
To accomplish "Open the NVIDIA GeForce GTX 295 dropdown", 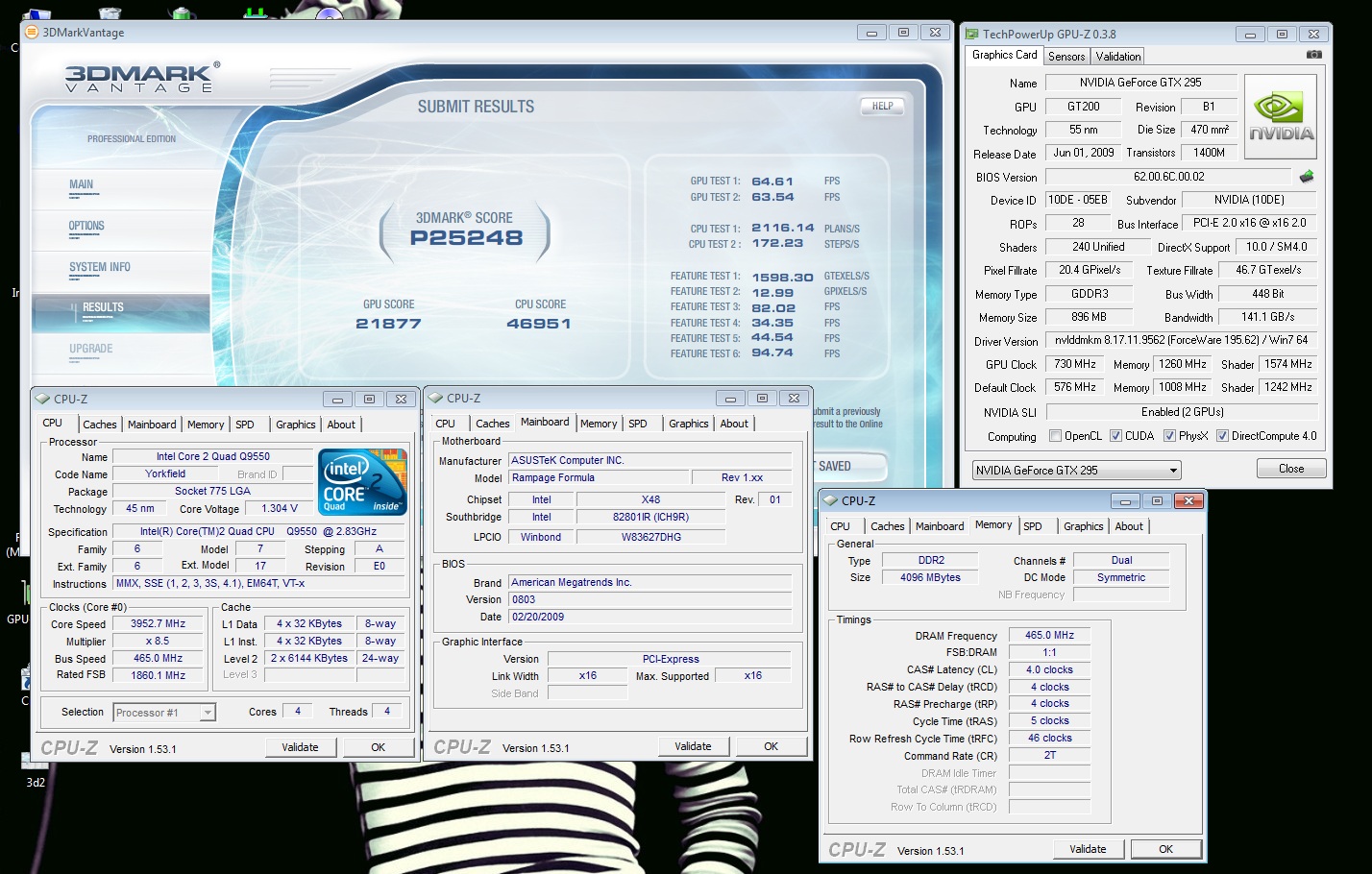I will pos(1076,471).
